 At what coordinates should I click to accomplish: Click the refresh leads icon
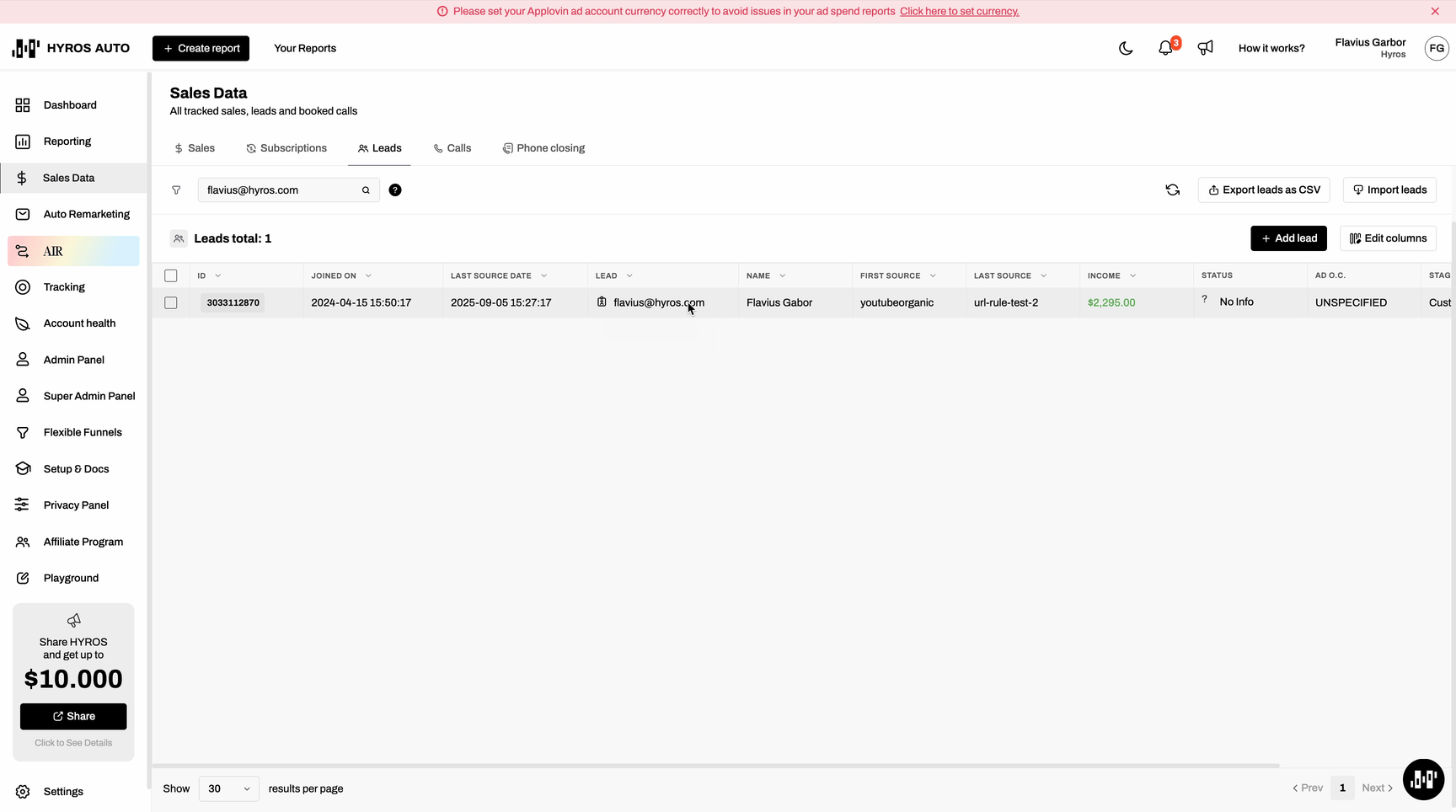point(1172,190)
